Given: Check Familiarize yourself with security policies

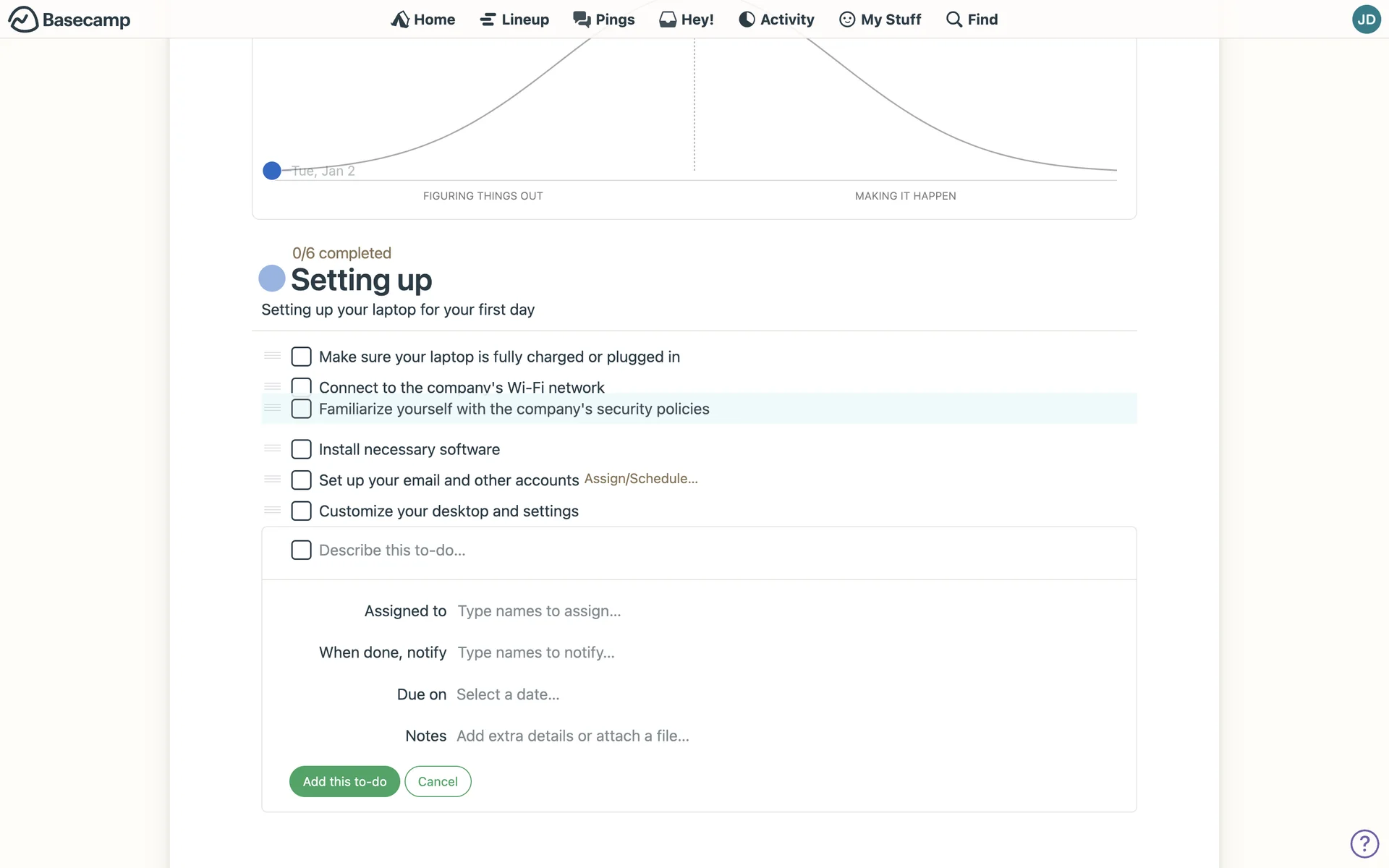Looking at the screenshot, I should coord(301,409).
